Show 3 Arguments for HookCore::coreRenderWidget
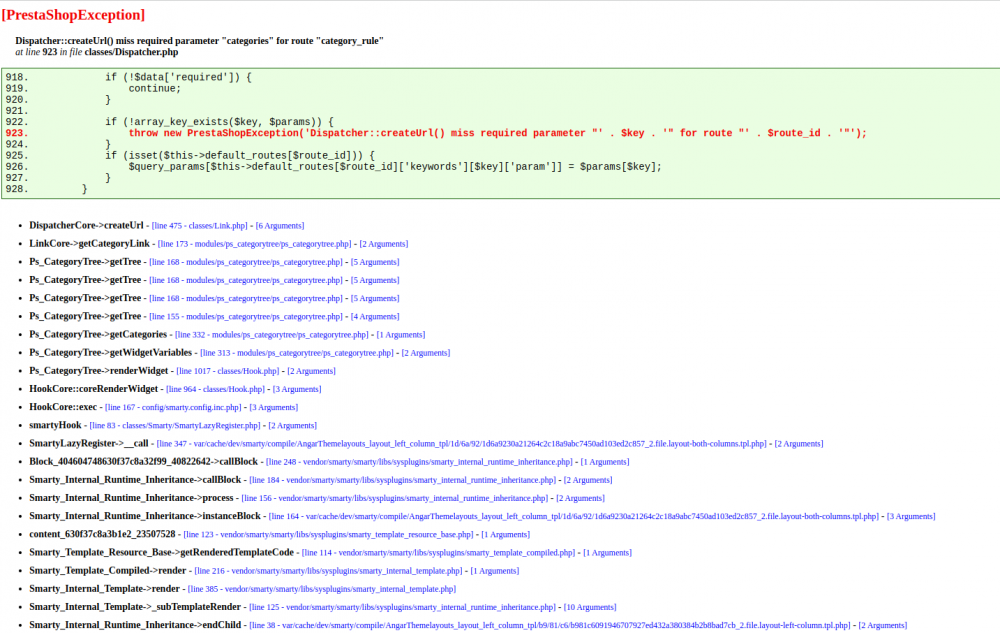 coord(297,389)
